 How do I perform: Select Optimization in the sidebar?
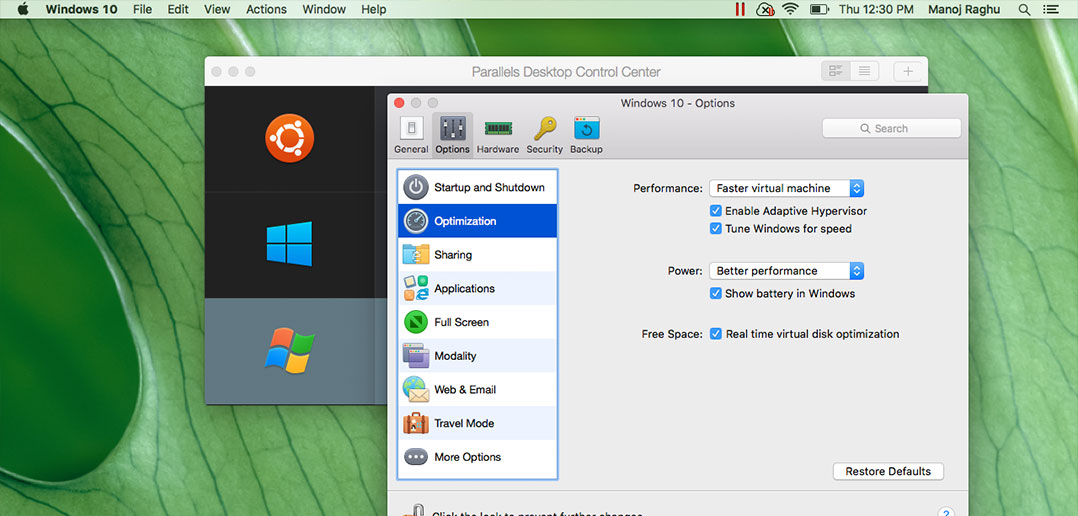[478, 221]
